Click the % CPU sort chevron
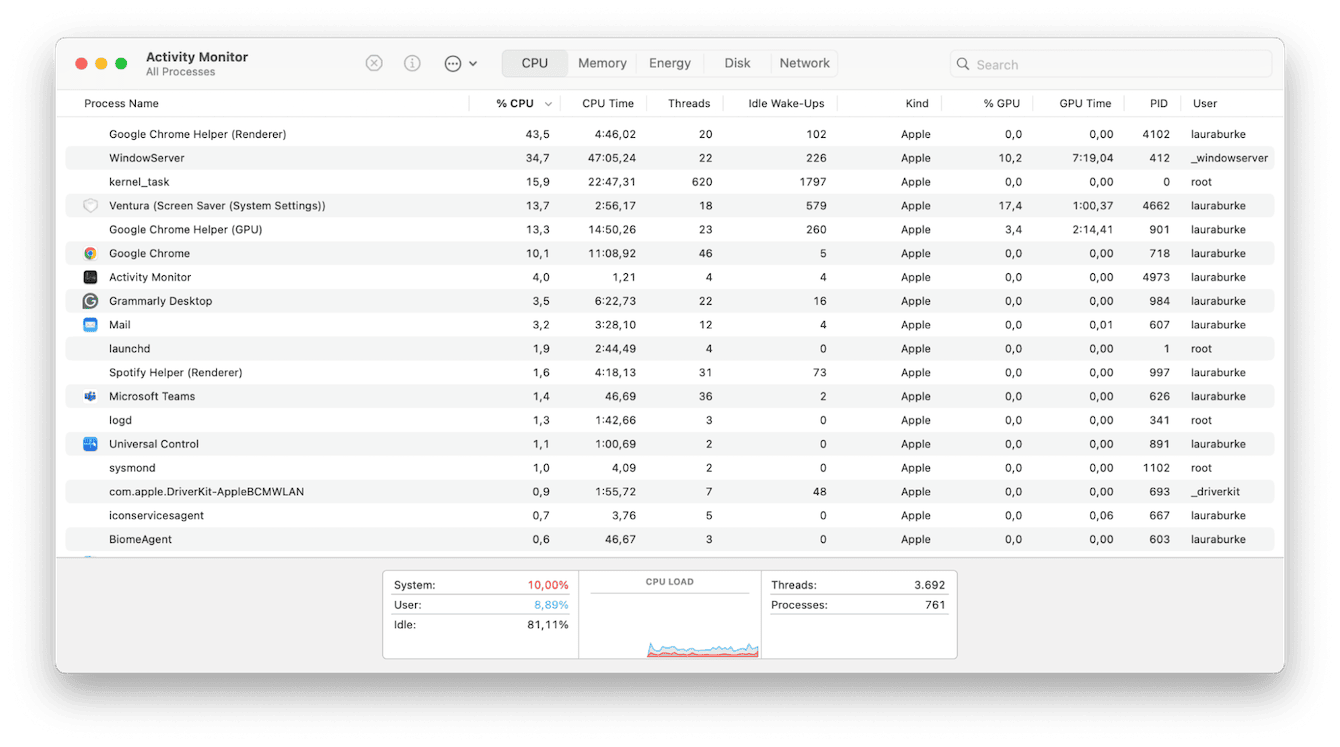This screenshot has width=1340, height=747. tap(547, 103)
